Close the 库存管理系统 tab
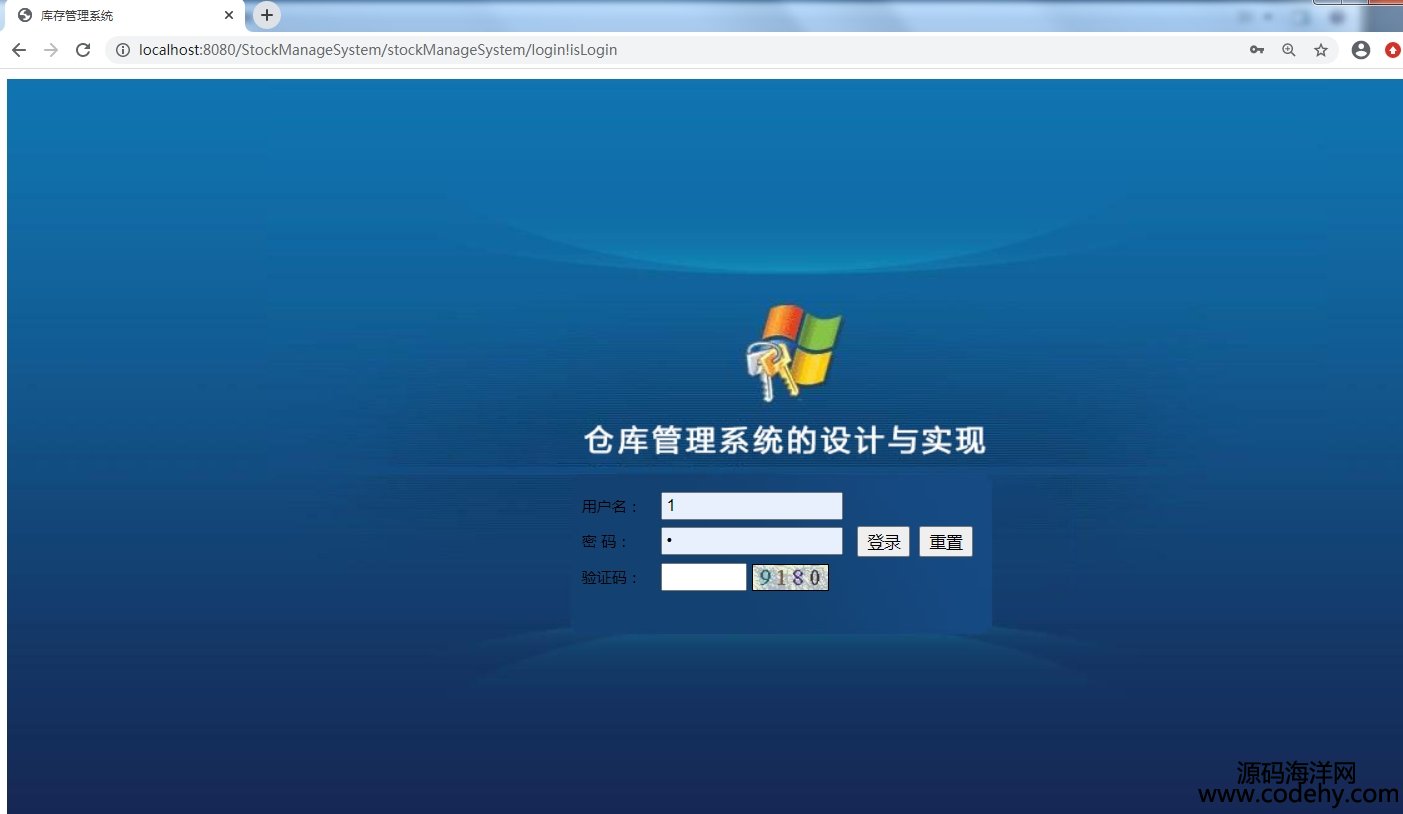Screen dimensions: 1403x814 tap(229, 16)
